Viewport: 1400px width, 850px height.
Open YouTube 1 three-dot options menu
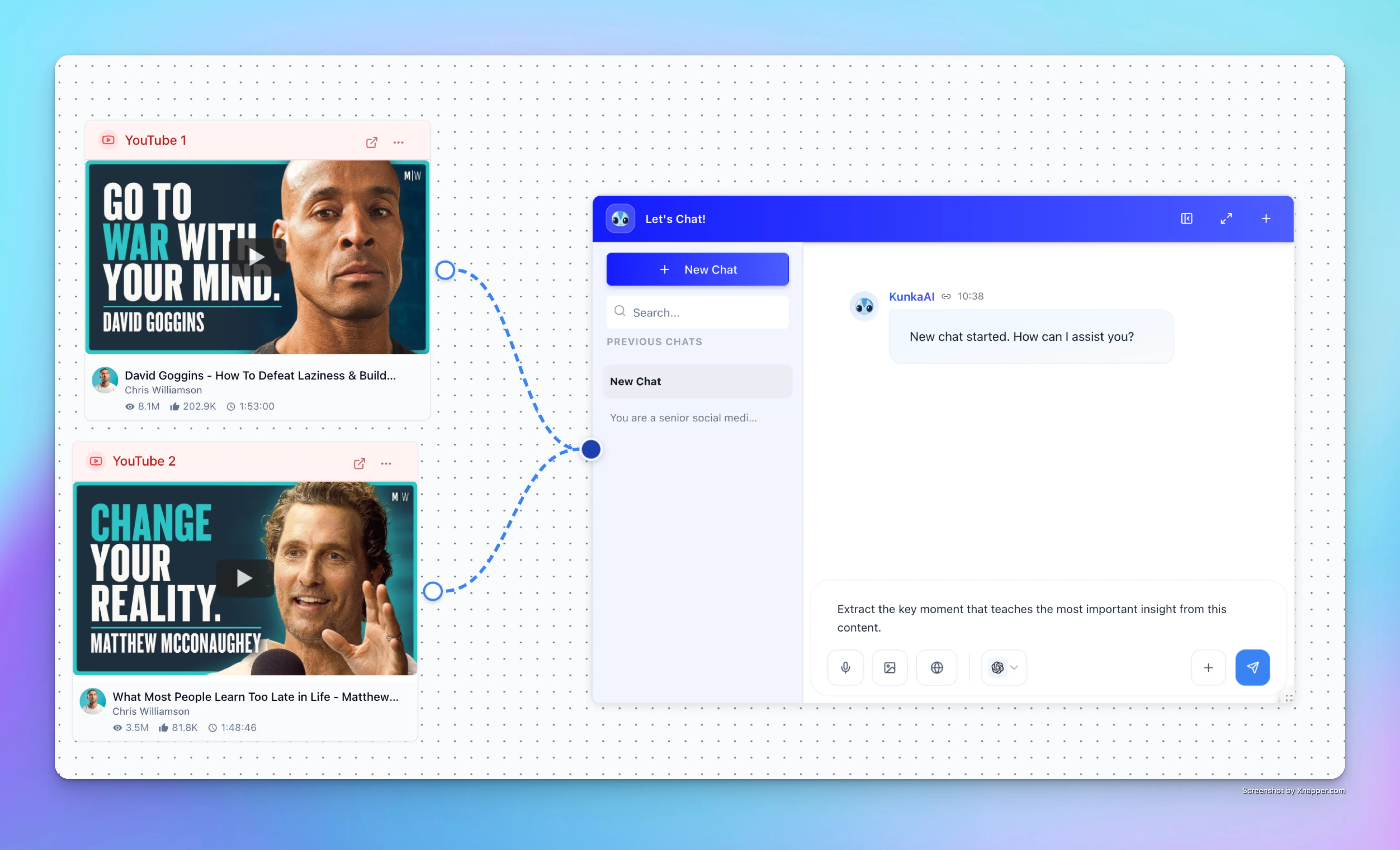tap(398, 142)
